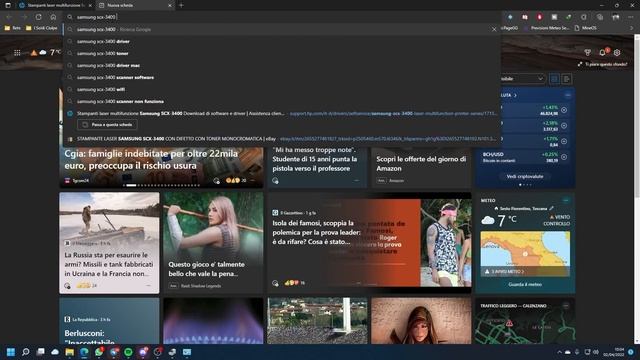Viewport: 640px width, 360px height.
Task: Open the page settings gear icon
Action: (617, 53)
